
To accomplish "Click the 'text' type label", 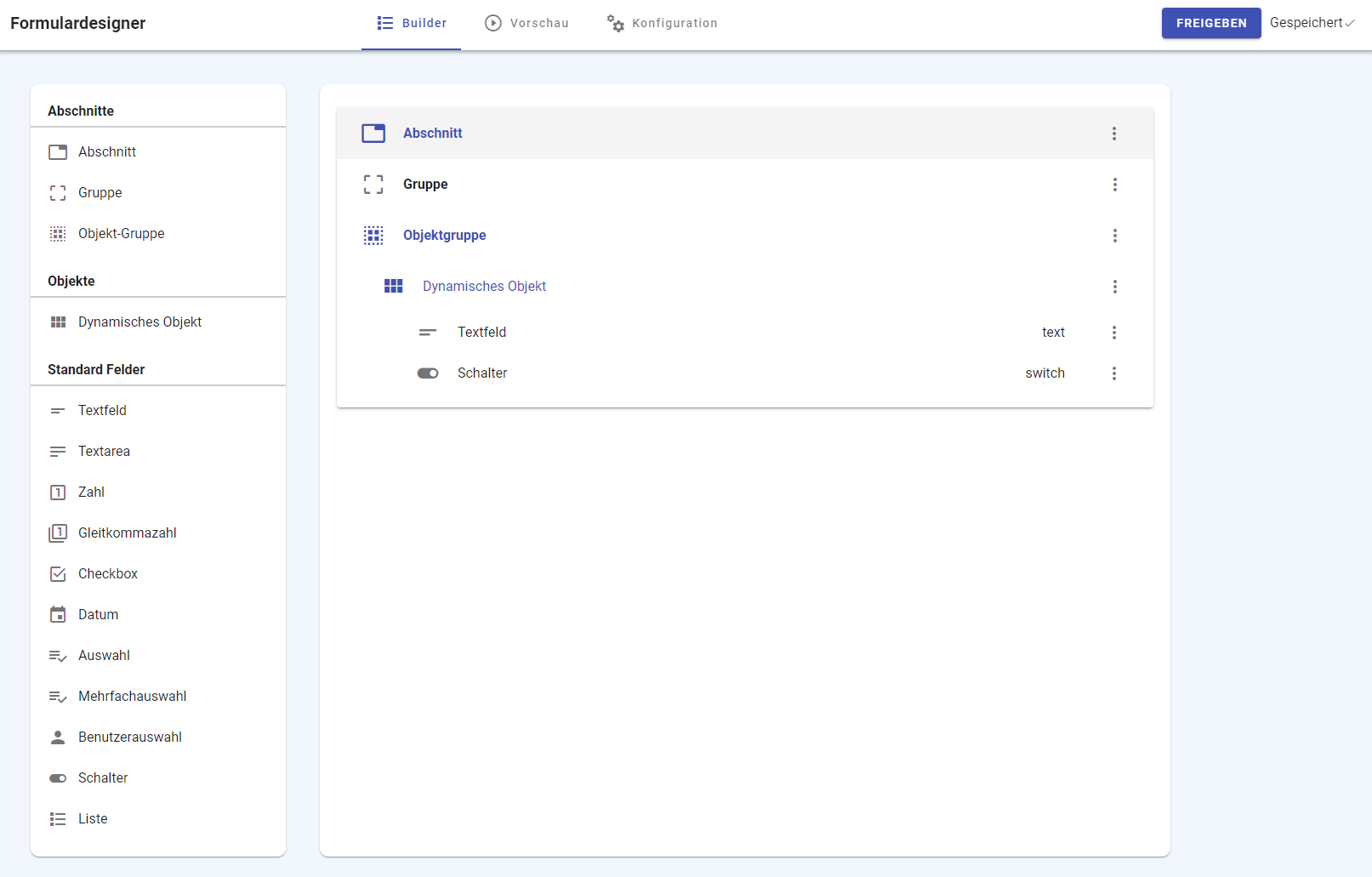I will coord(1053,333).
